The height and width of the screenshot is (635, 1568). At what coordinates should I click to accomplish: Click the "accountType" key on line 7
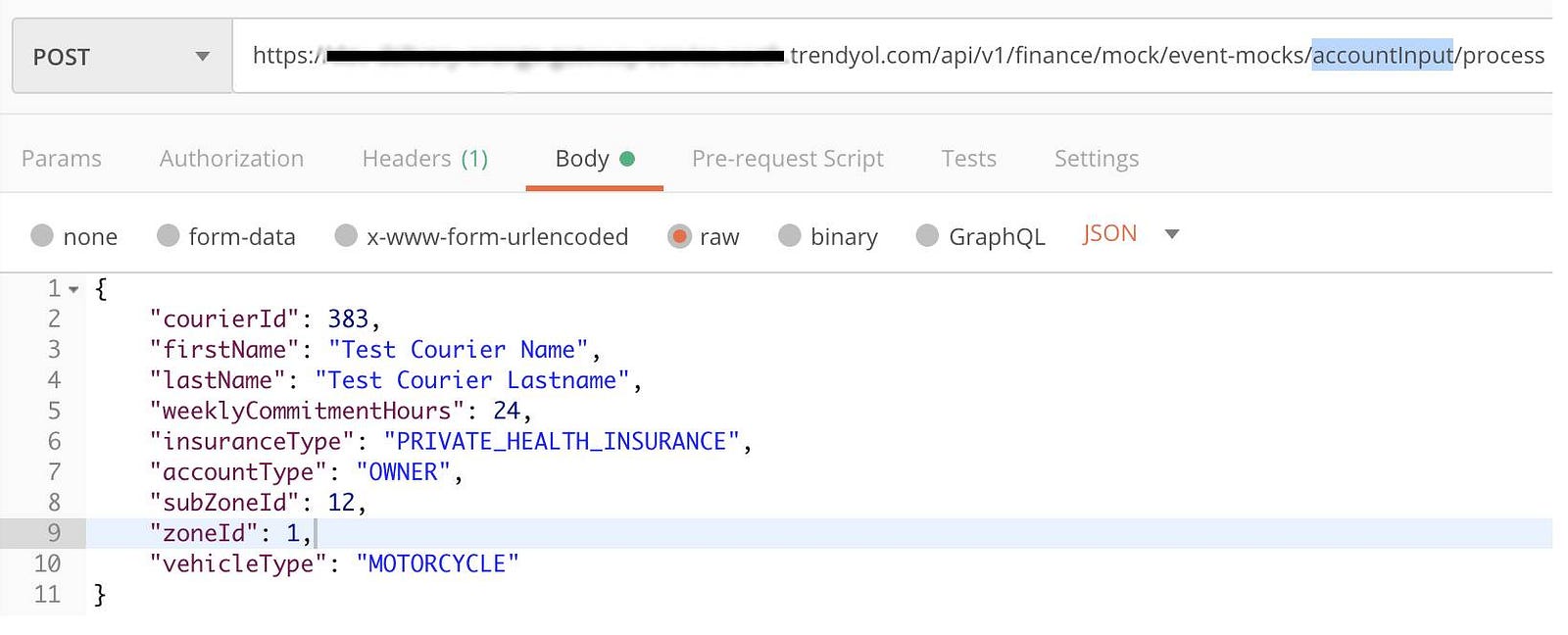click(238, 472)
